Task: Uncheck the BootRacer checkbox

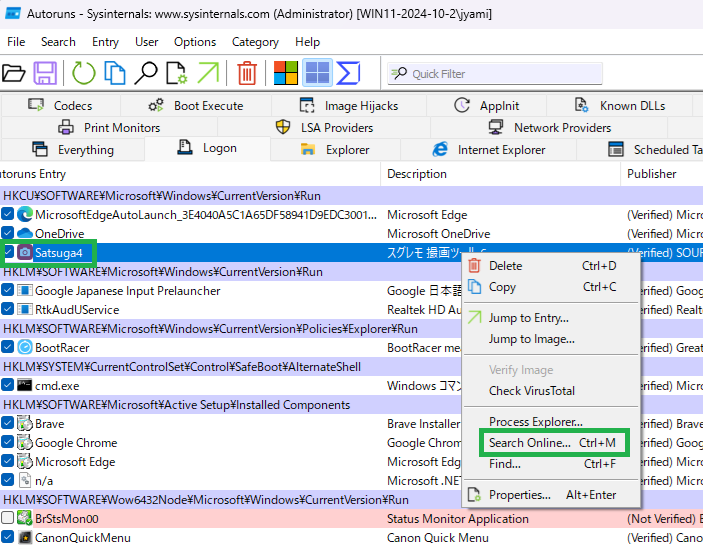Action: [x=7, y=346]
